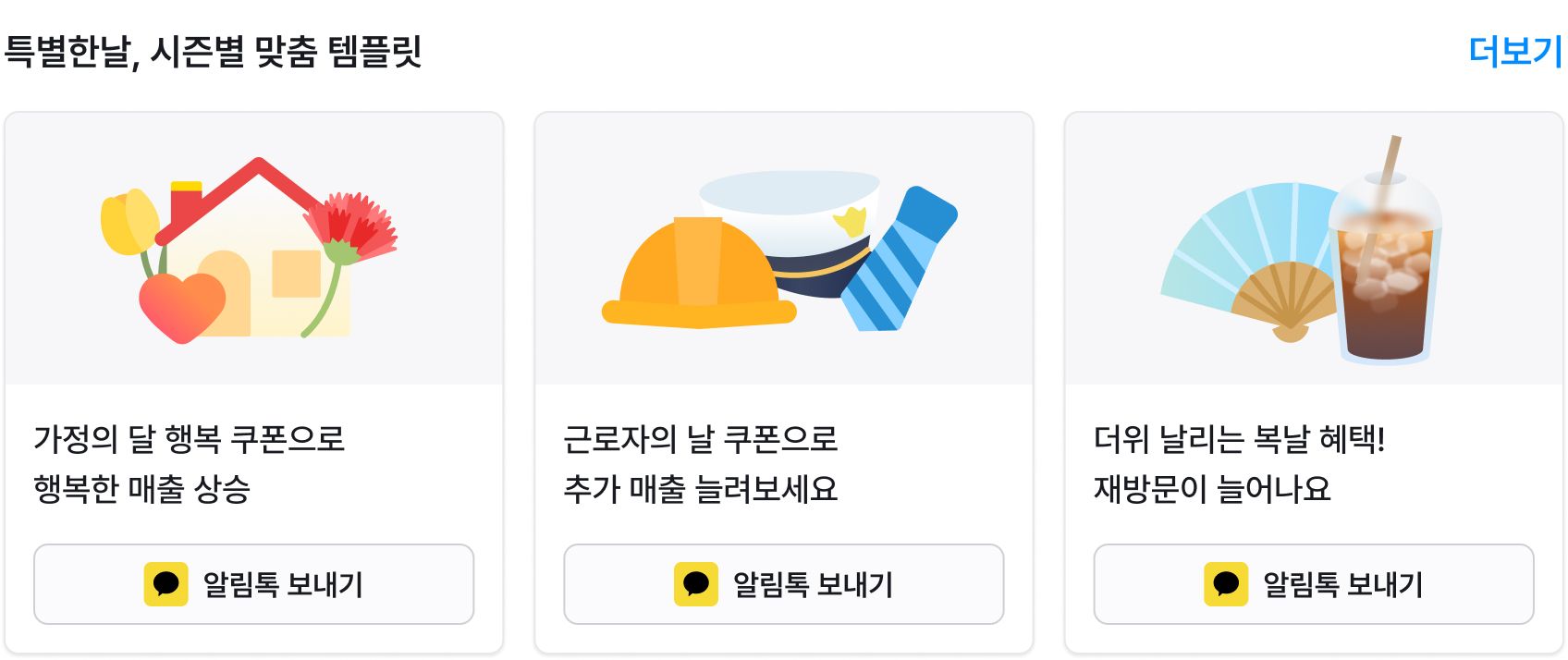Click the hard hat and necktie illustration
The width and height of the screenshot is (1568, 660).
click(780, 251)
